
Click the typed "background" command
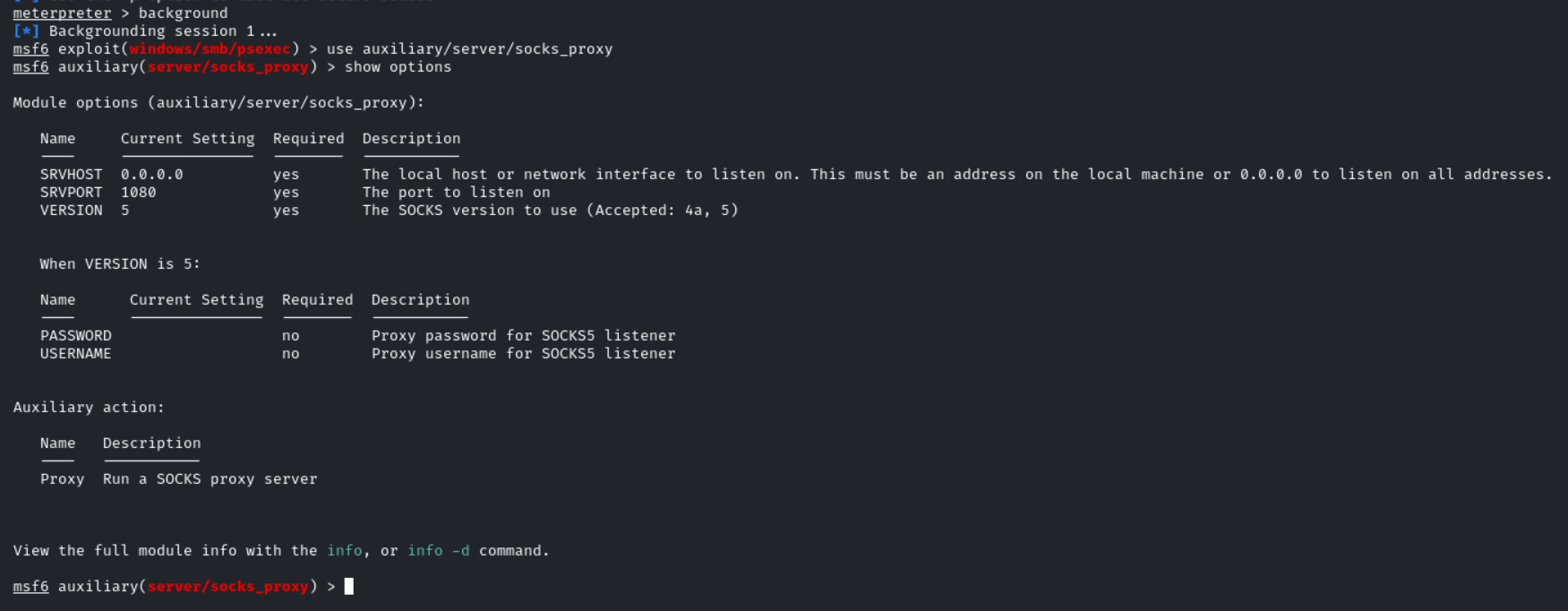pyautogui.click(x=183, y=13)
